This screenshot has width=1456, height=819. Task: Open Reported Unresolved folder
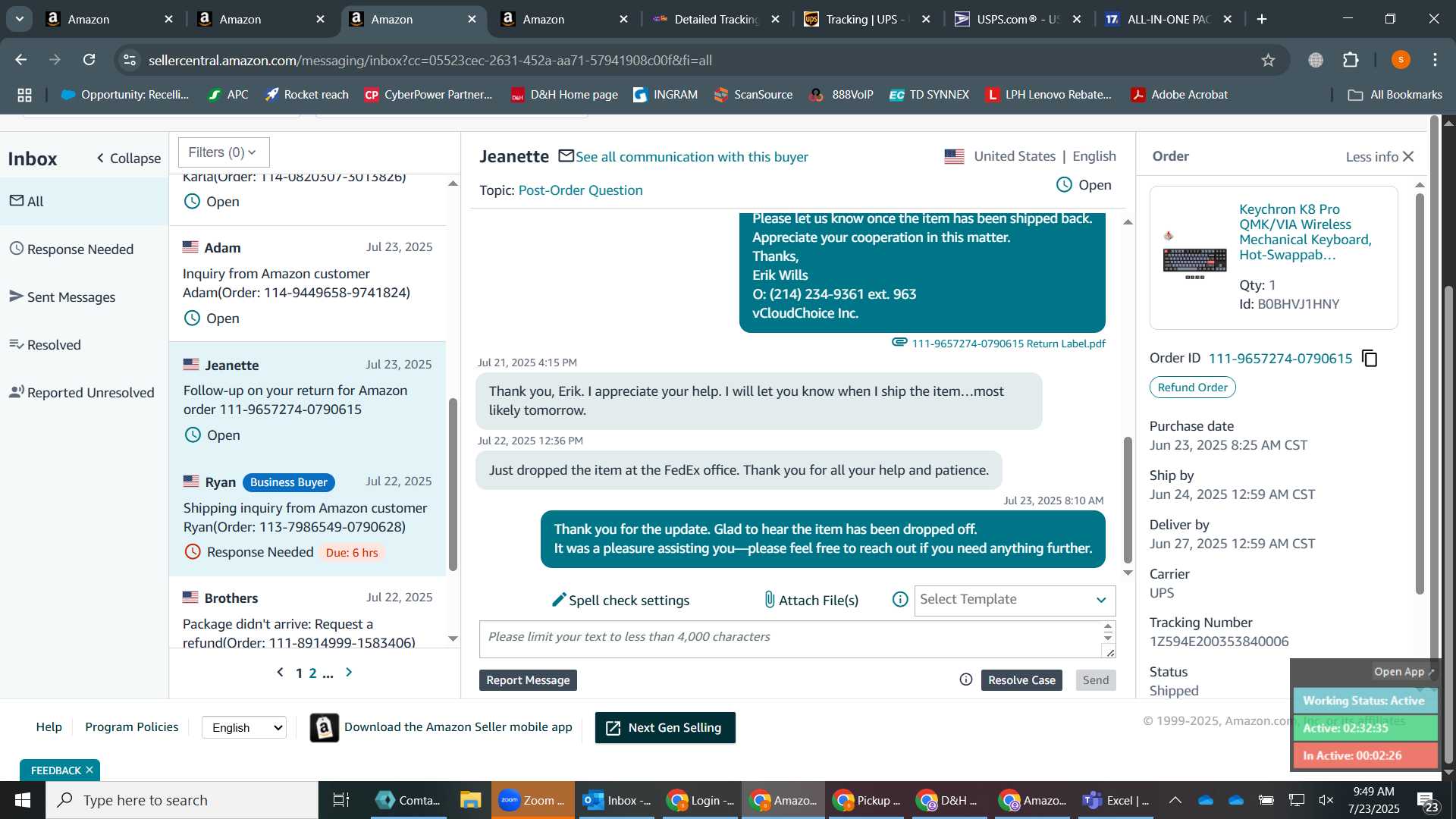pos(83,392)
